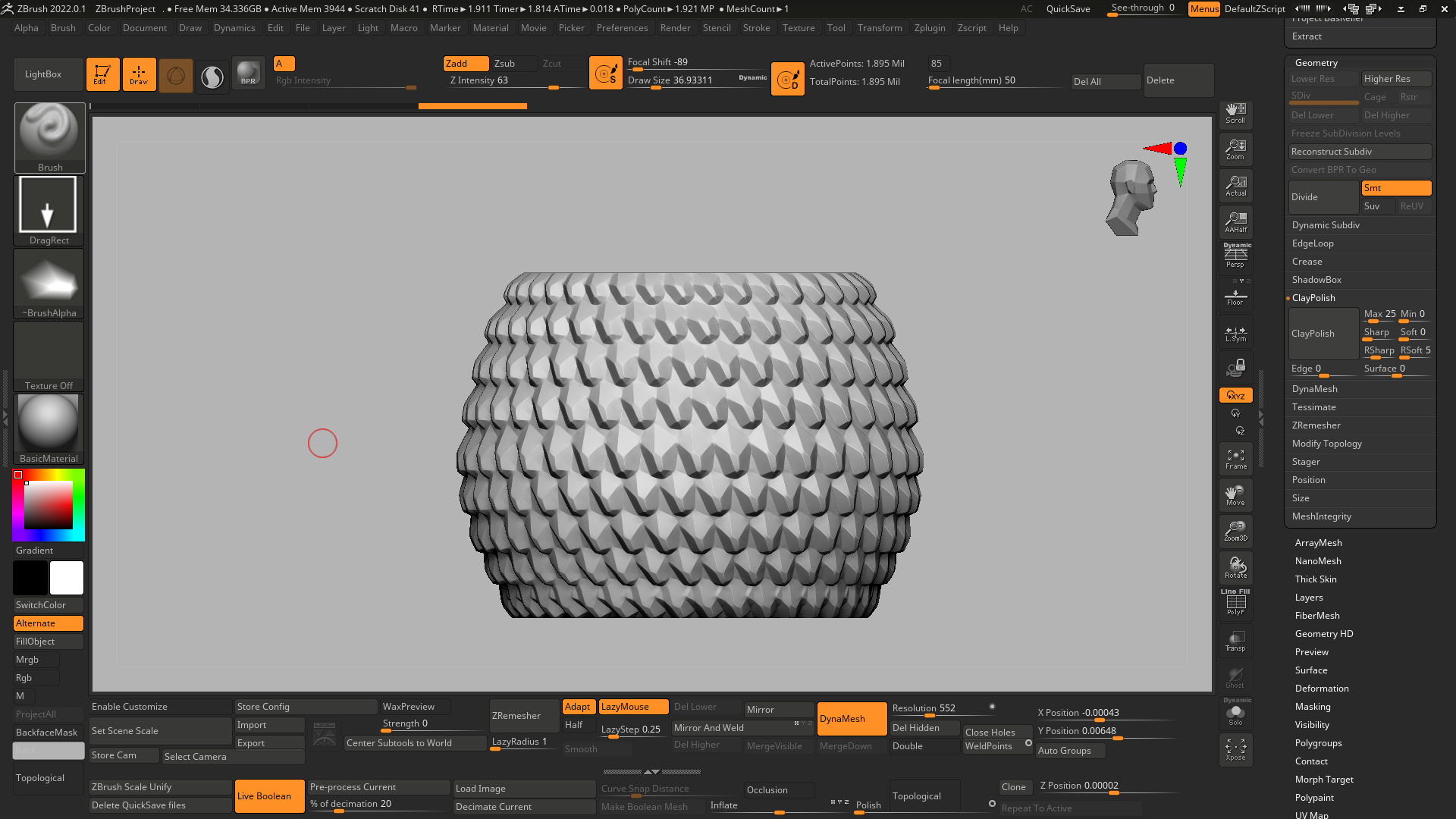Adjust the Z Intensity slider
This screenshot has height=819, width=1456.
pos(516,82)
